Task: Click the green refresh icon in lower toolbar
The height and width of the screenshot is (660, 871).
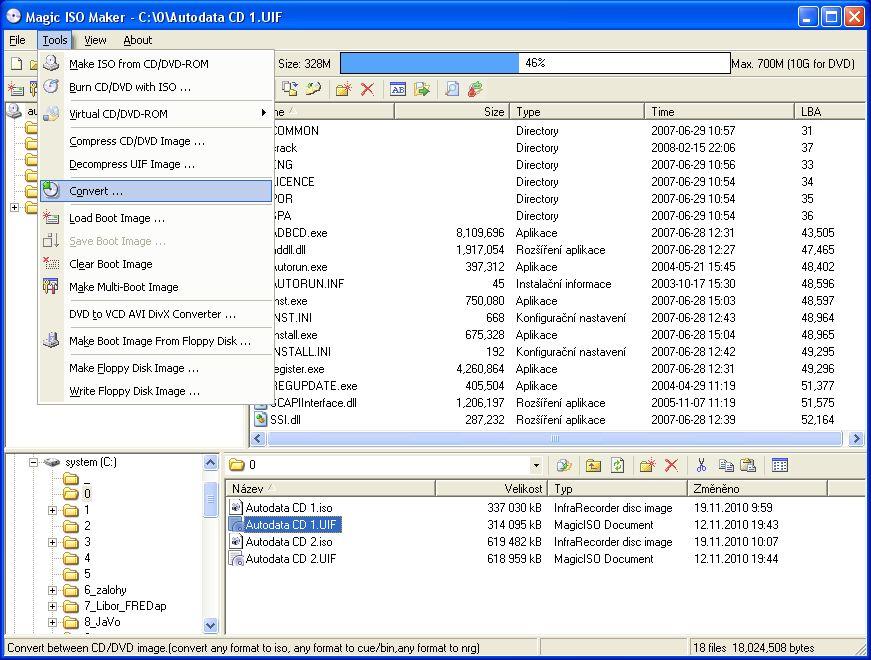Action: coord(617,466)
